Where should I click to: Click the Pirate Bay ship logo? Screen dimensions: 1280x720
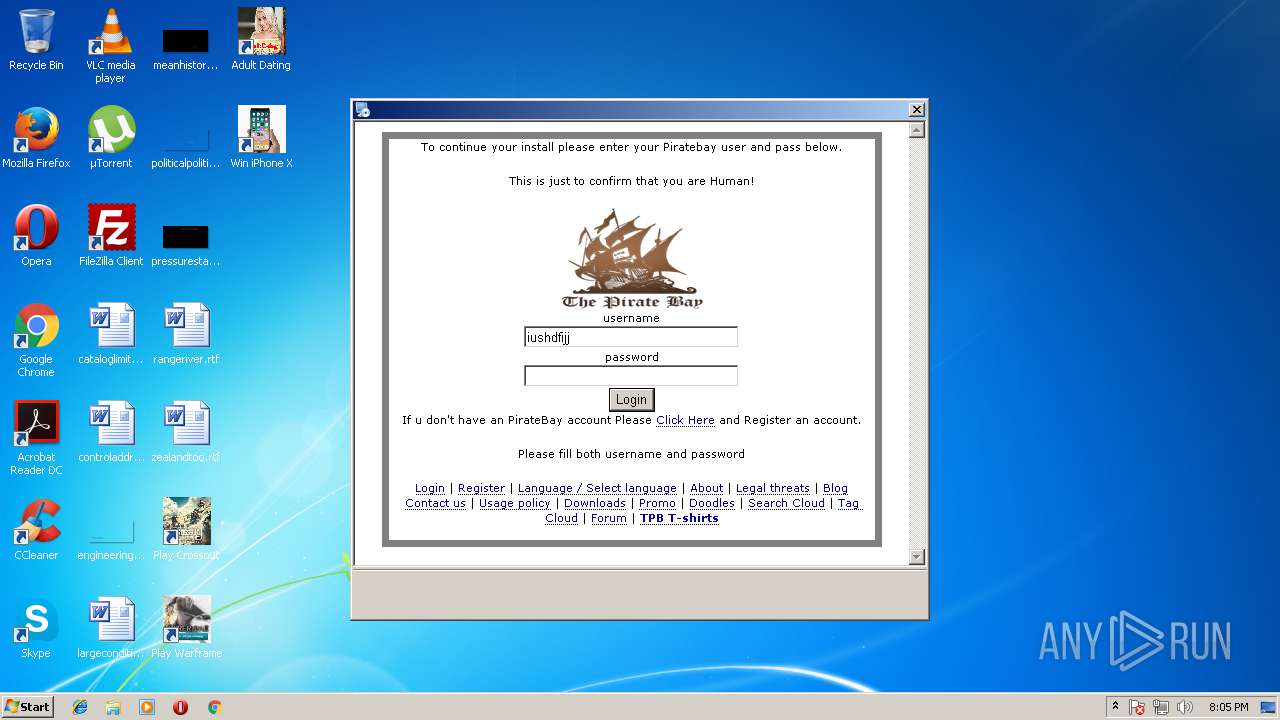(x=632, y=258)
